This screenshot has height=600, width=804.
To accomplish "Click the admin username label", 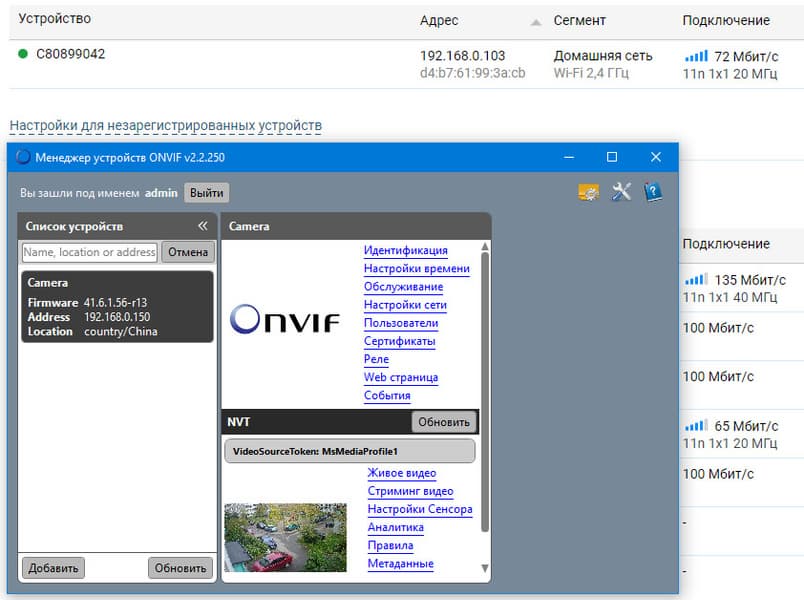I will click(161, 193).
